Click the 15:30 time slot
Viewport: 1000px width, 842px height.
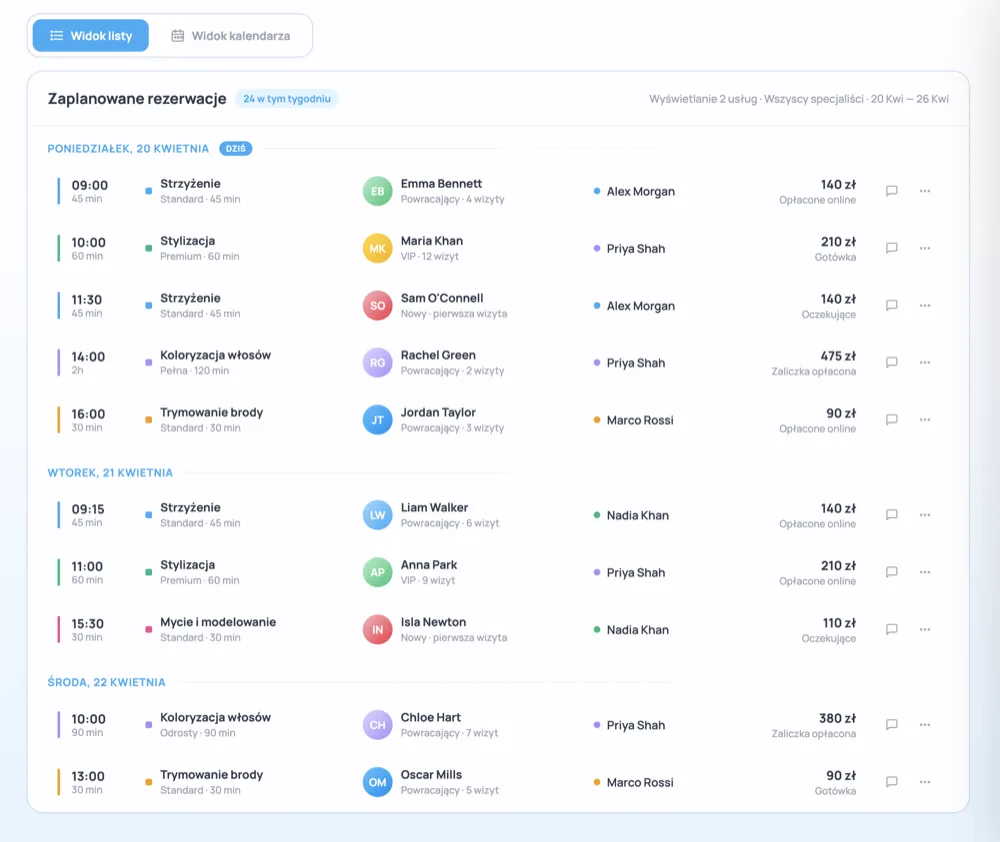coord(87,624)
